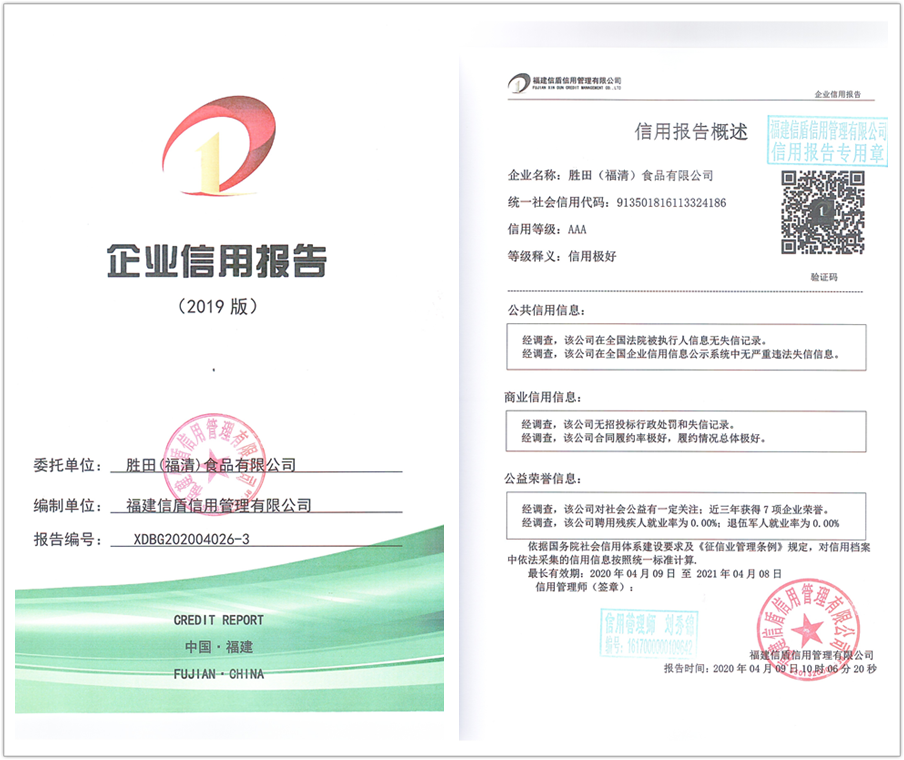904x760 pixels.
Task: Click the teal 信用报告专用章 stamp
Action: pos(828,140)
